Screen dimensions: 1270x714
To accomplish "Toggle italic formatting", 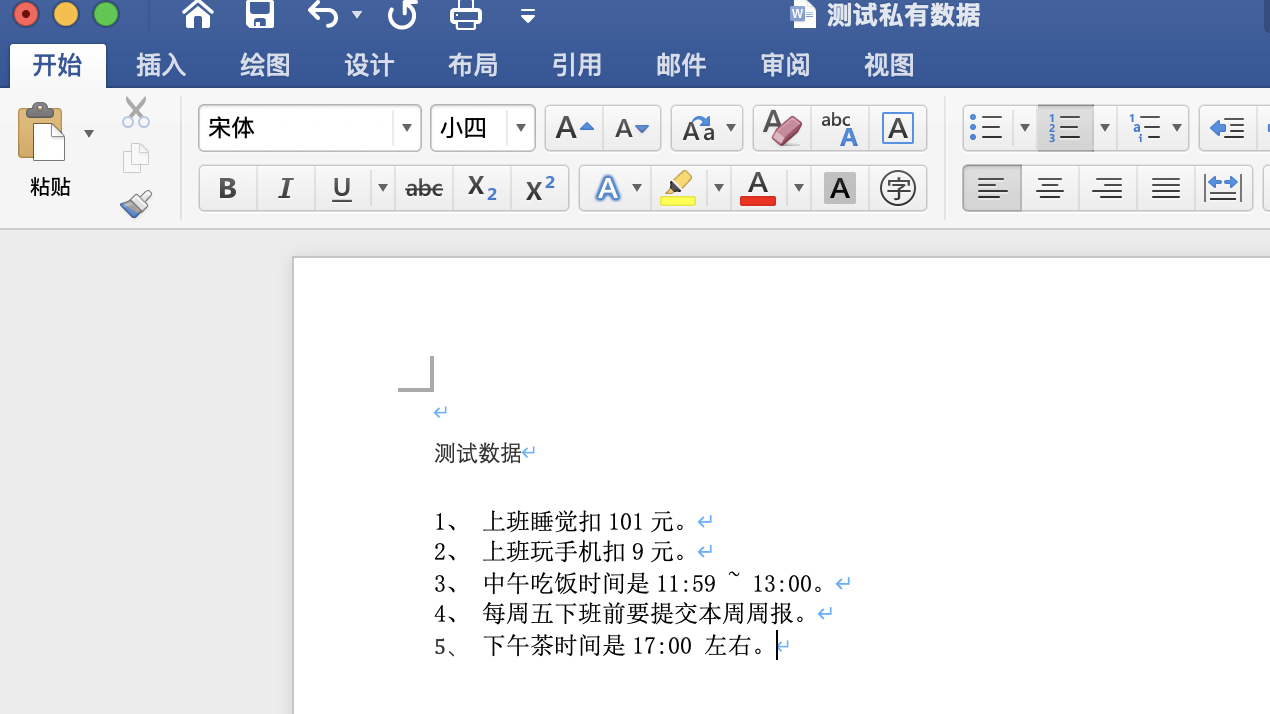I will 285,188.
